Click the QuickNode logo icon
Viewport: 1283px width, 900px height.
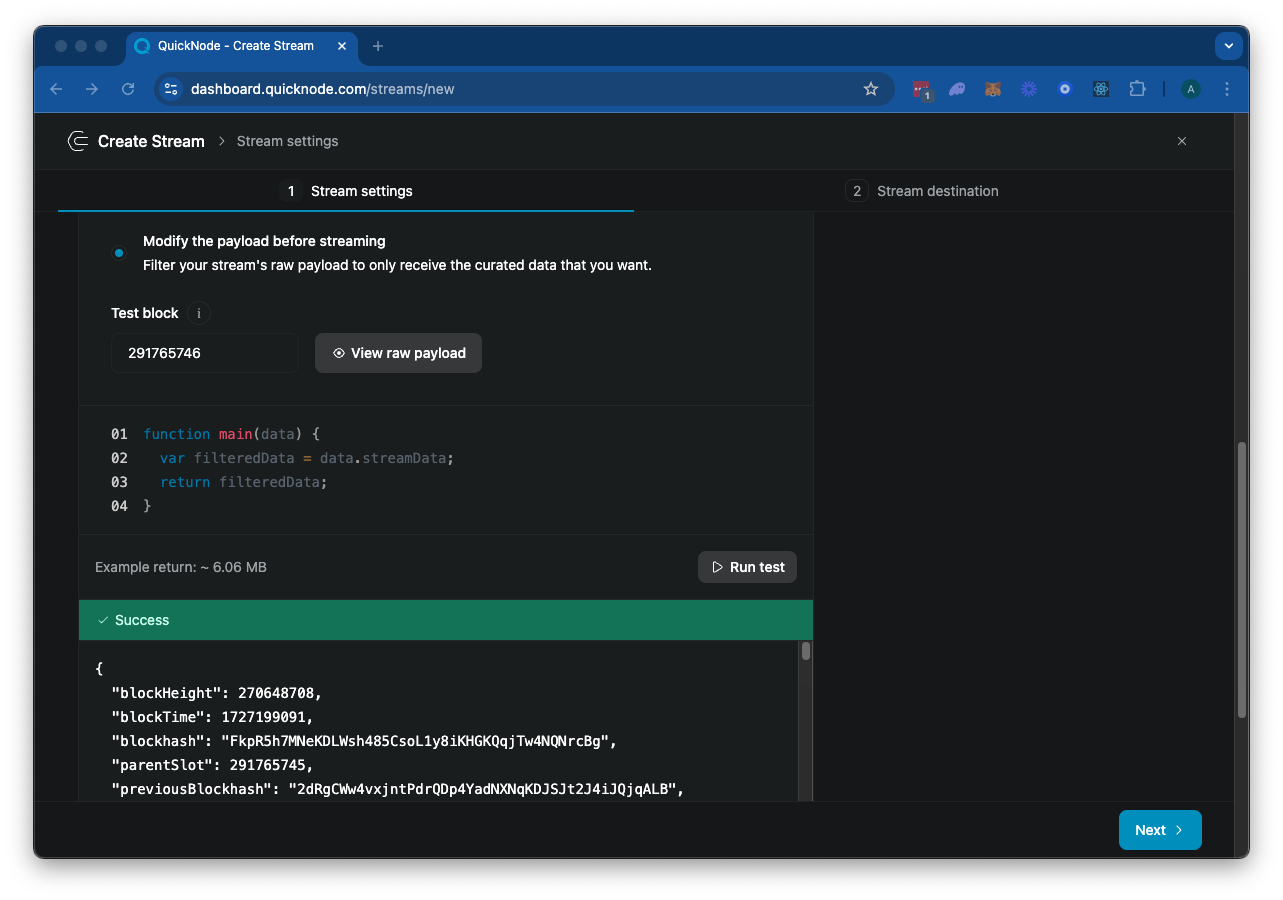[77, 141]
